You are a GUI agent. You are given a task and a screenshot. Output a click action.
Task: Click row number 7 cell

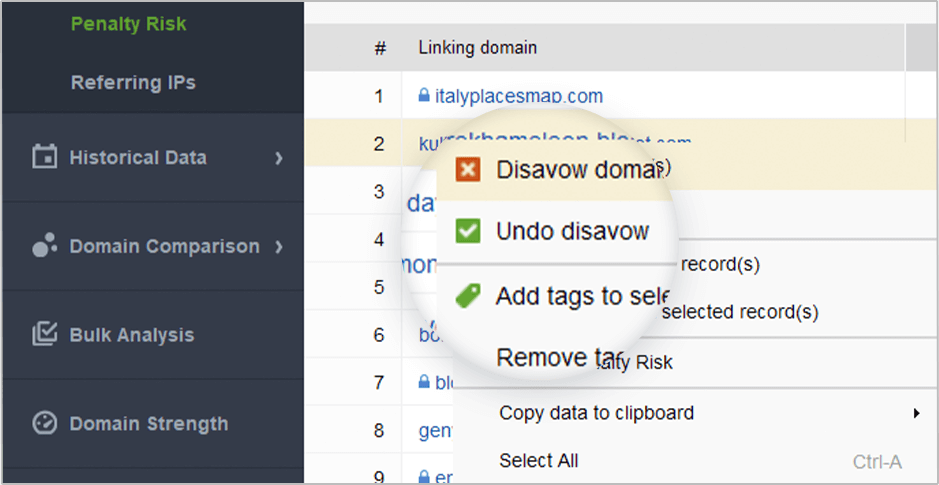379,382
